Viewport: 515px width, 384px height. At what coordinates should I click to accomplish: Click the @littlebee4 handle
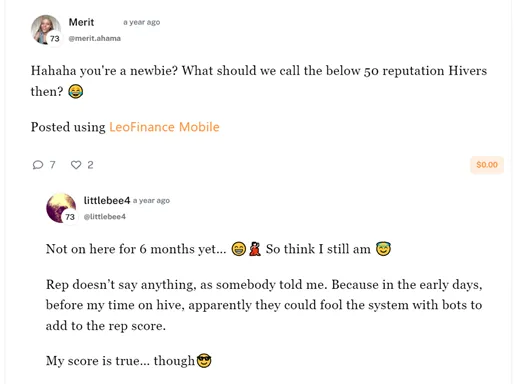point(105,217)
